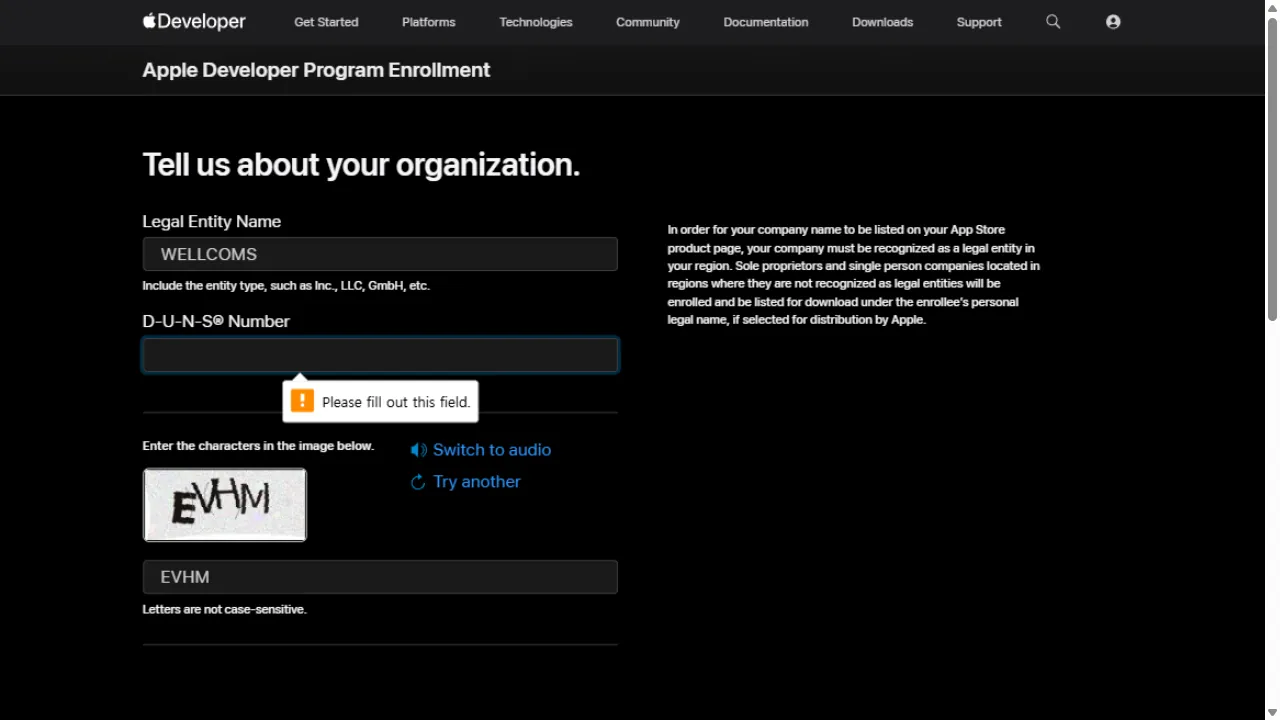Open the account profile icon
The image size is (1280, 720).
click(x=1113, y=21)
